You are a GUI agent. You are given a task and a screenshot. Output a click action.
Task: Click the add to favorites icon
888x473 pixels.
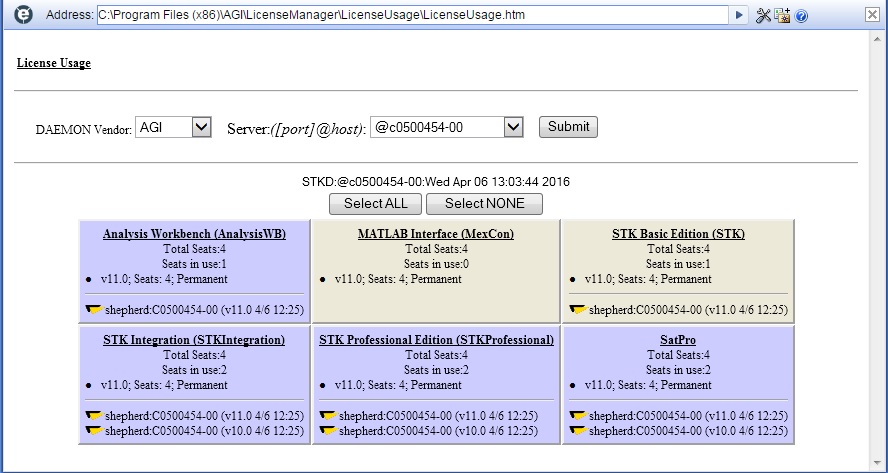point(783,15)
